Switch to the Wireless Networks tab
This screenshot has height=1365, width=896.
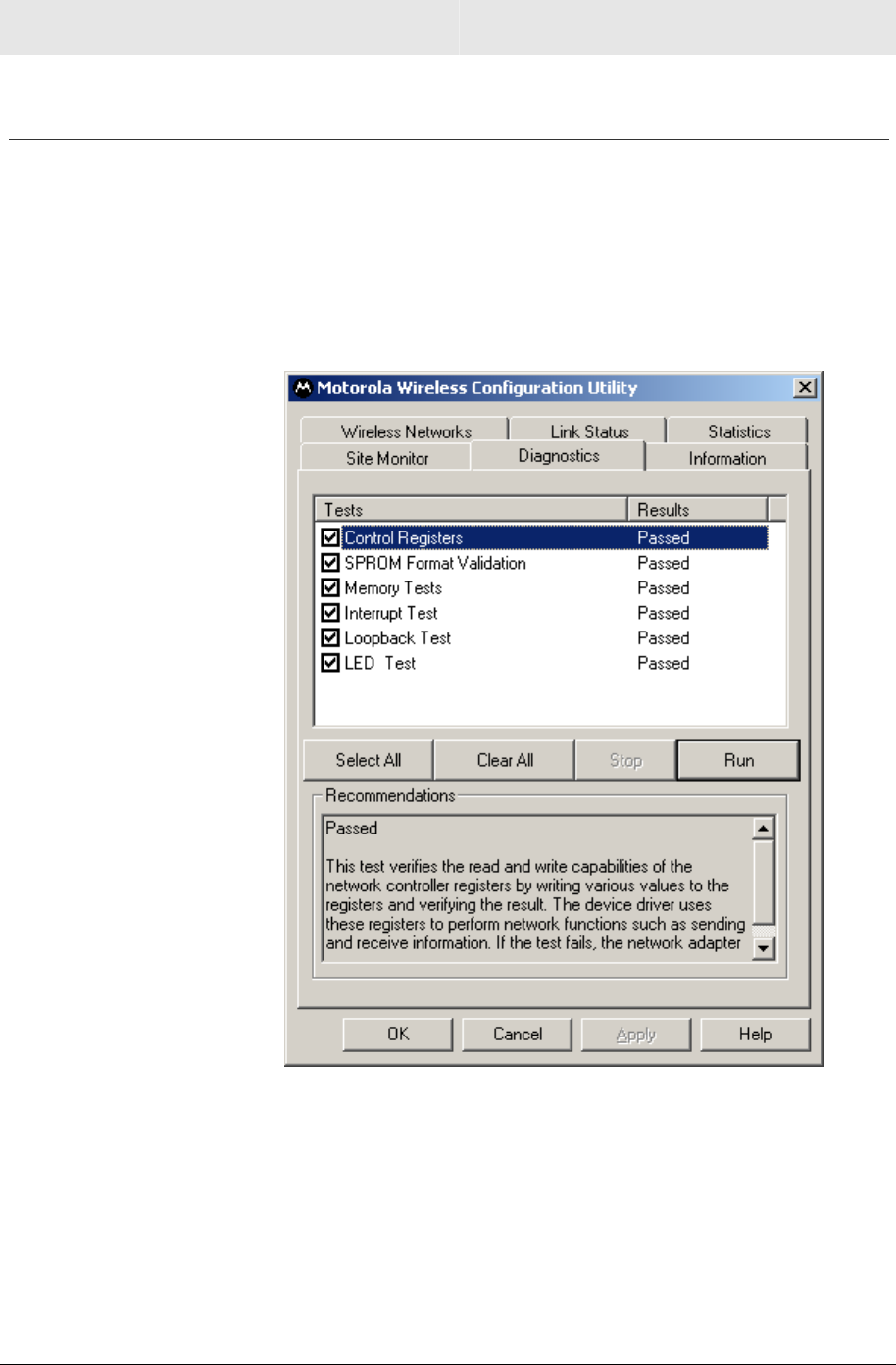406,431
